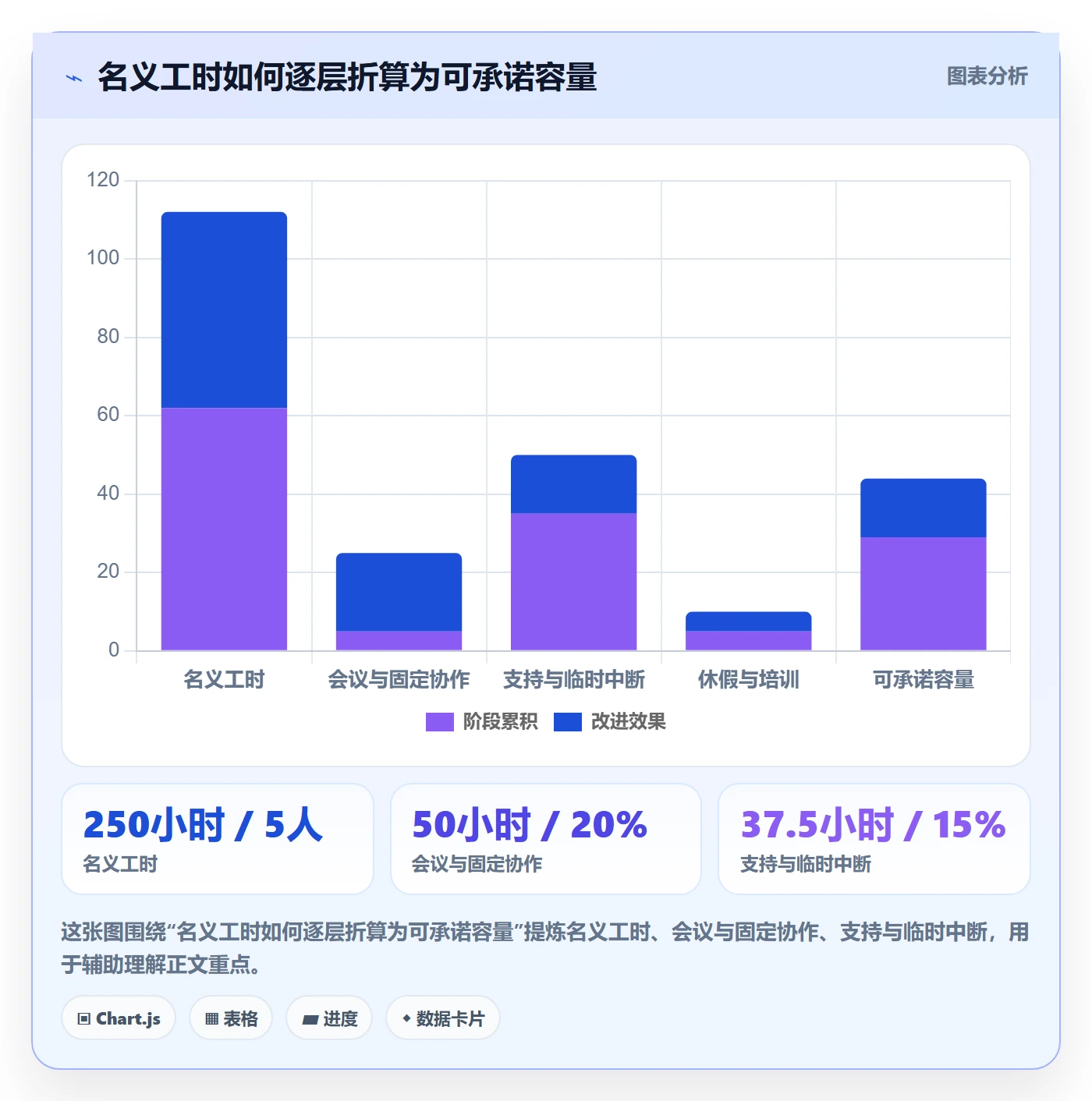Select the 进度 tag chip
1092x1101 pixels.
point(329,1018)
